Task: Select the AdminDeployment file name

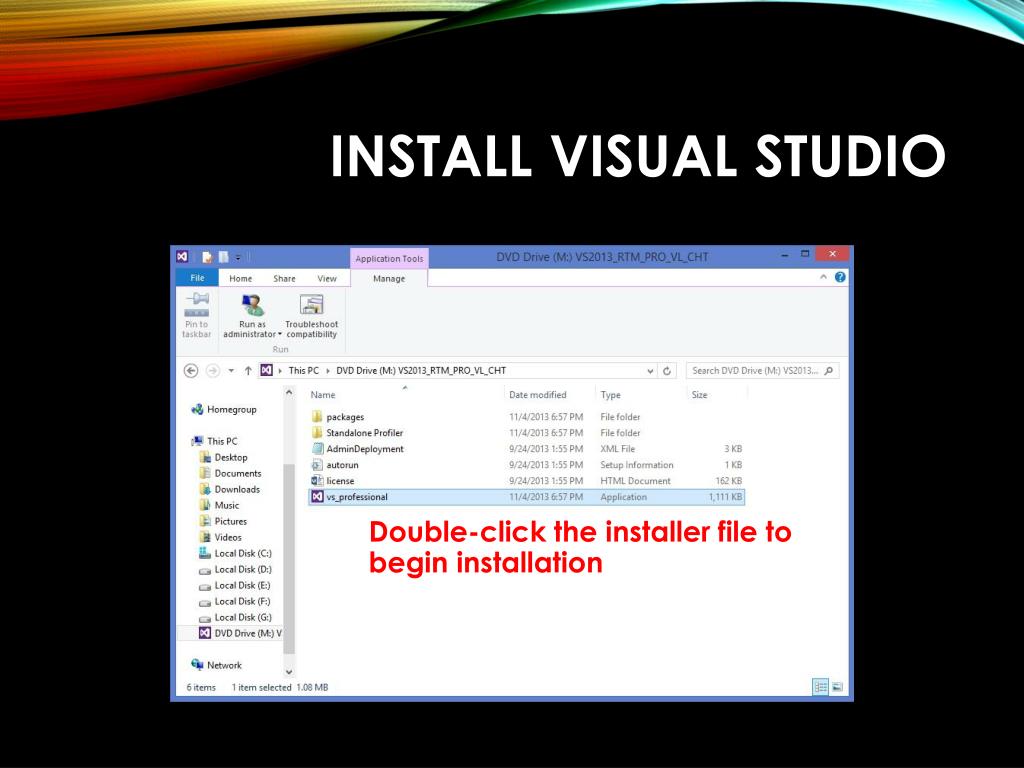Action: point(365,449)
